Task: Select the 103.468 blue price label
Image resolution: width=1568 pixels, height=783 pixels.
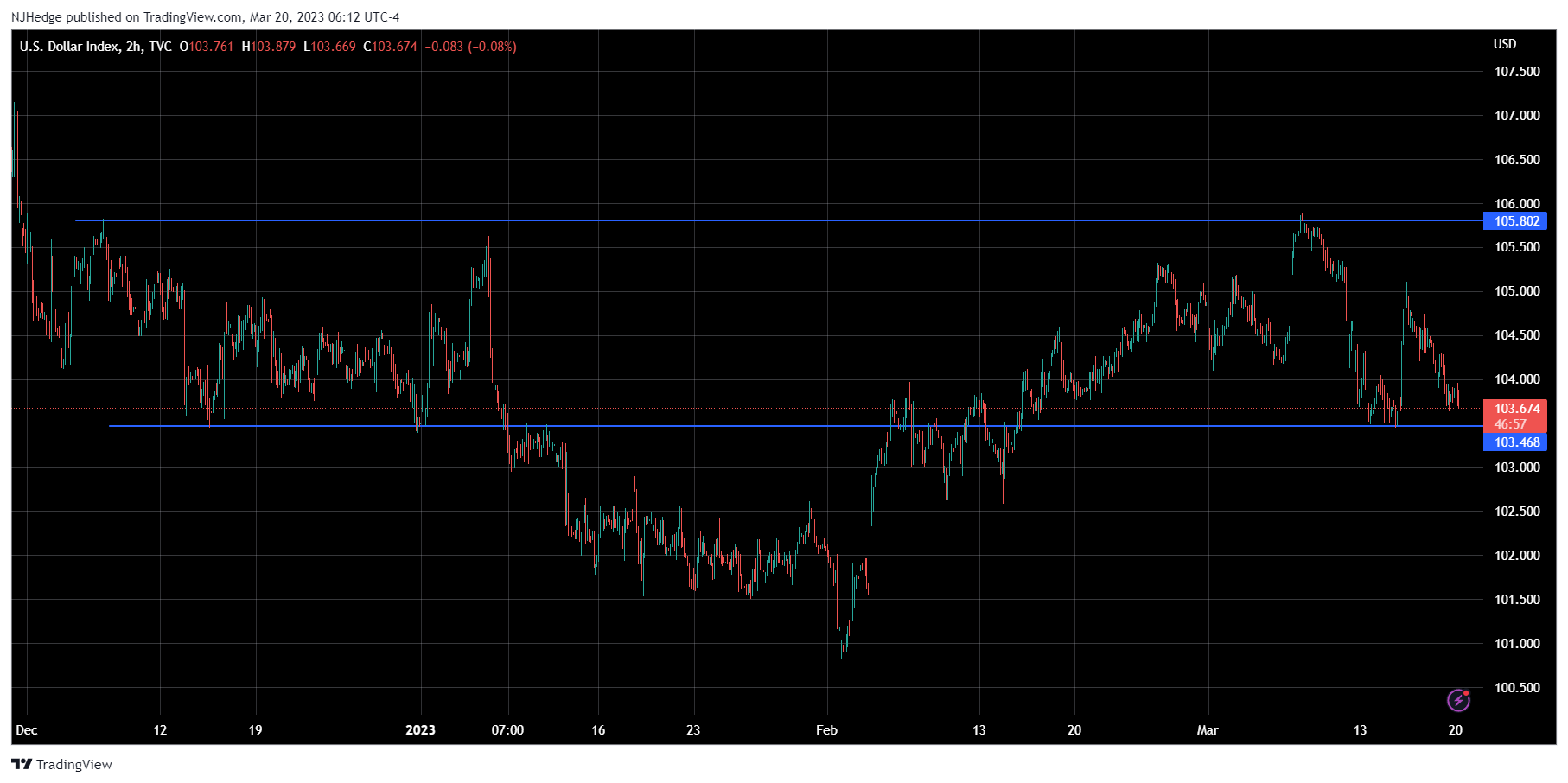Action: [x=1516, y=442]
